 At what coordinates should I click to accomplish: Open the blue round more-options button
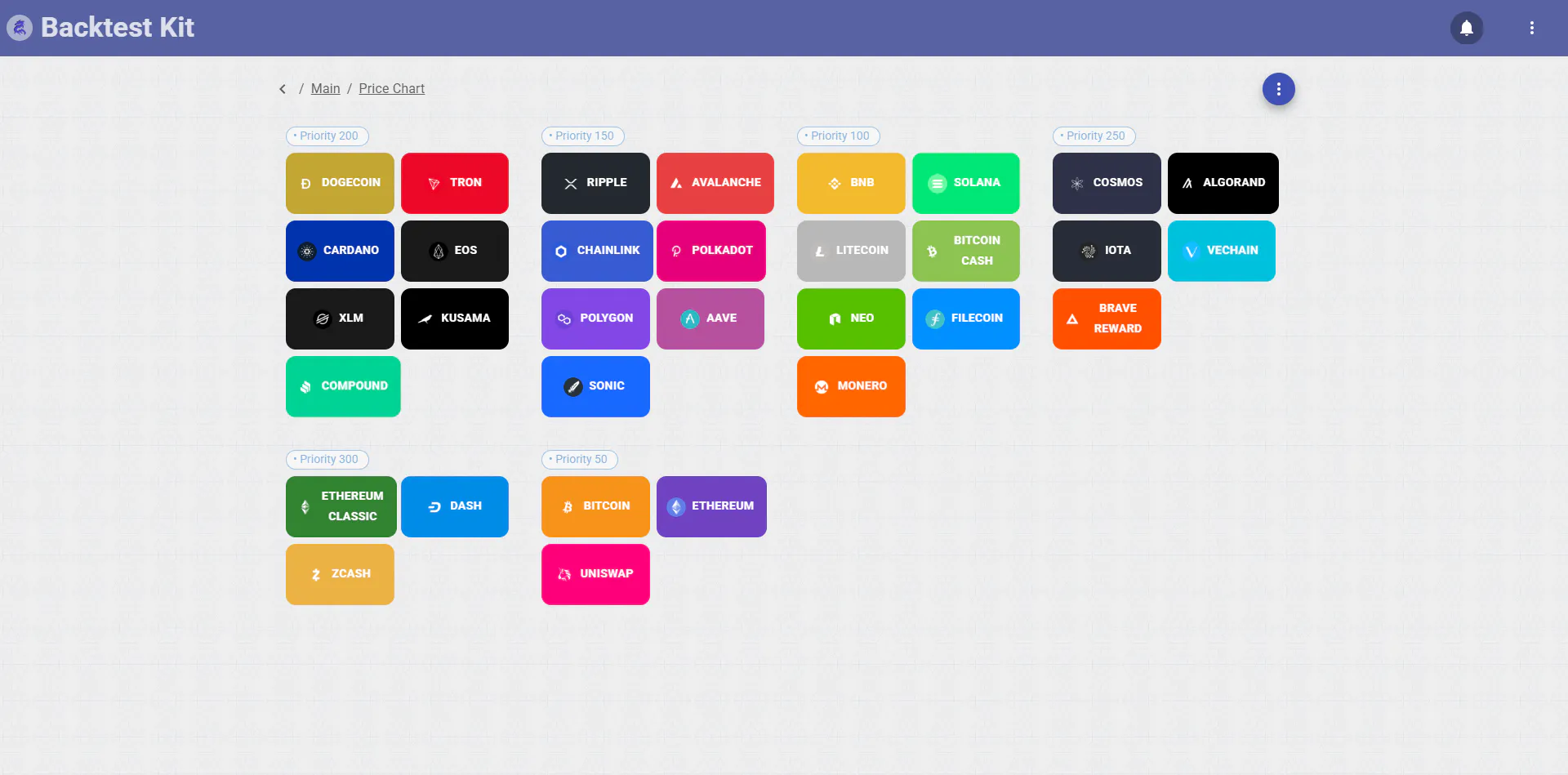[x=1279, y=89]
